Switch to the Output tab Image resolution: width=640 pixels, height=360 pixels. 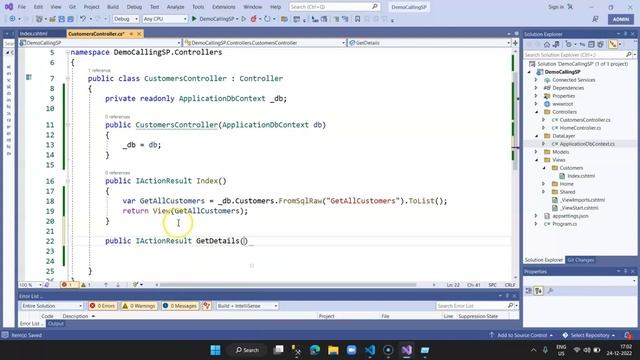(x=56, y=323)
